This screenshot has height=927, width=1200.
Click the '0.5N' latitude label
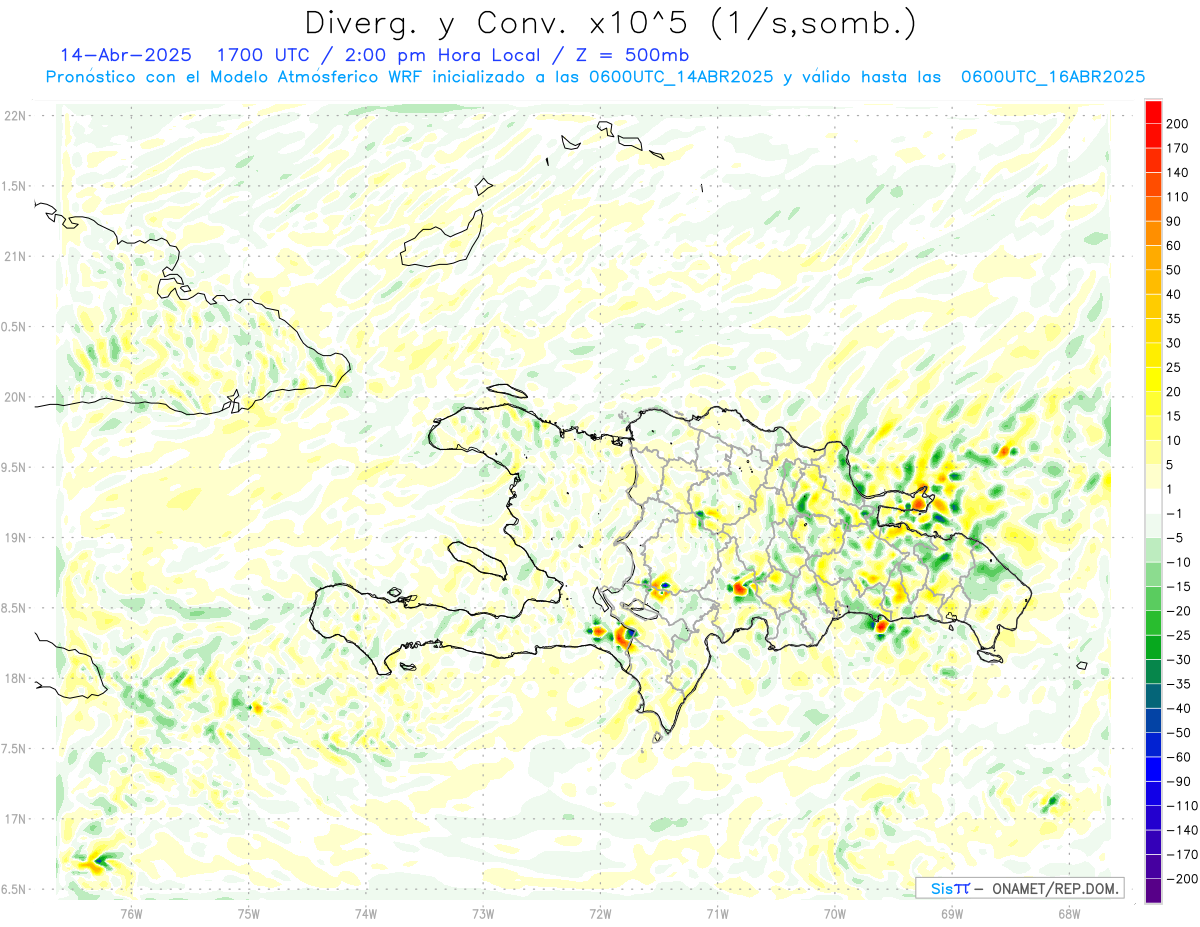(15, 327)
